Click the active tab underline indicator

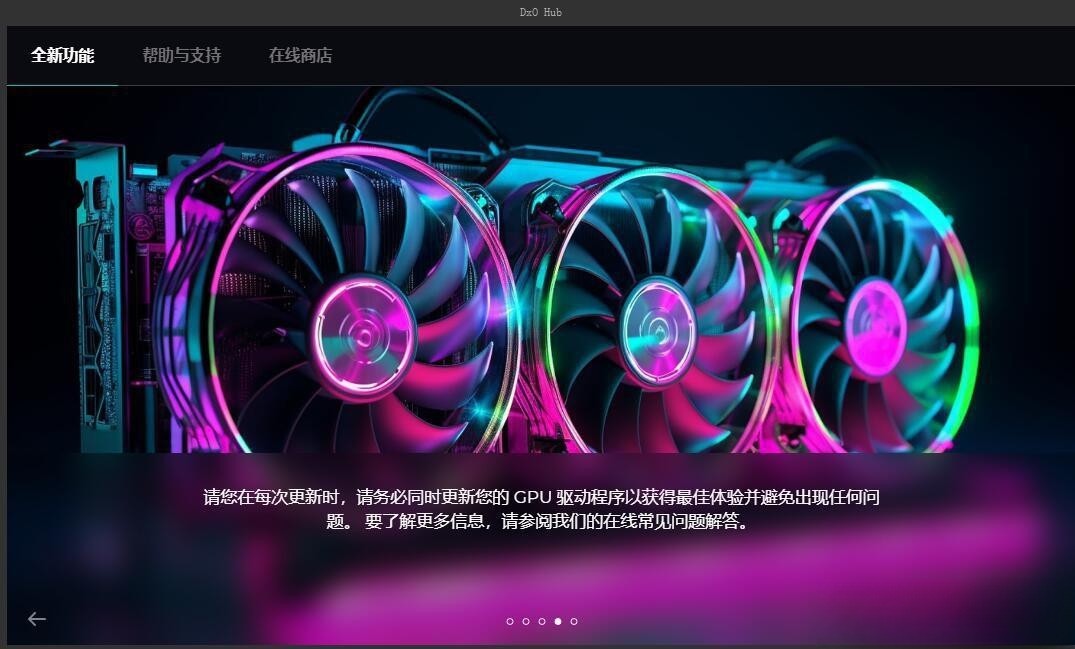64,86
